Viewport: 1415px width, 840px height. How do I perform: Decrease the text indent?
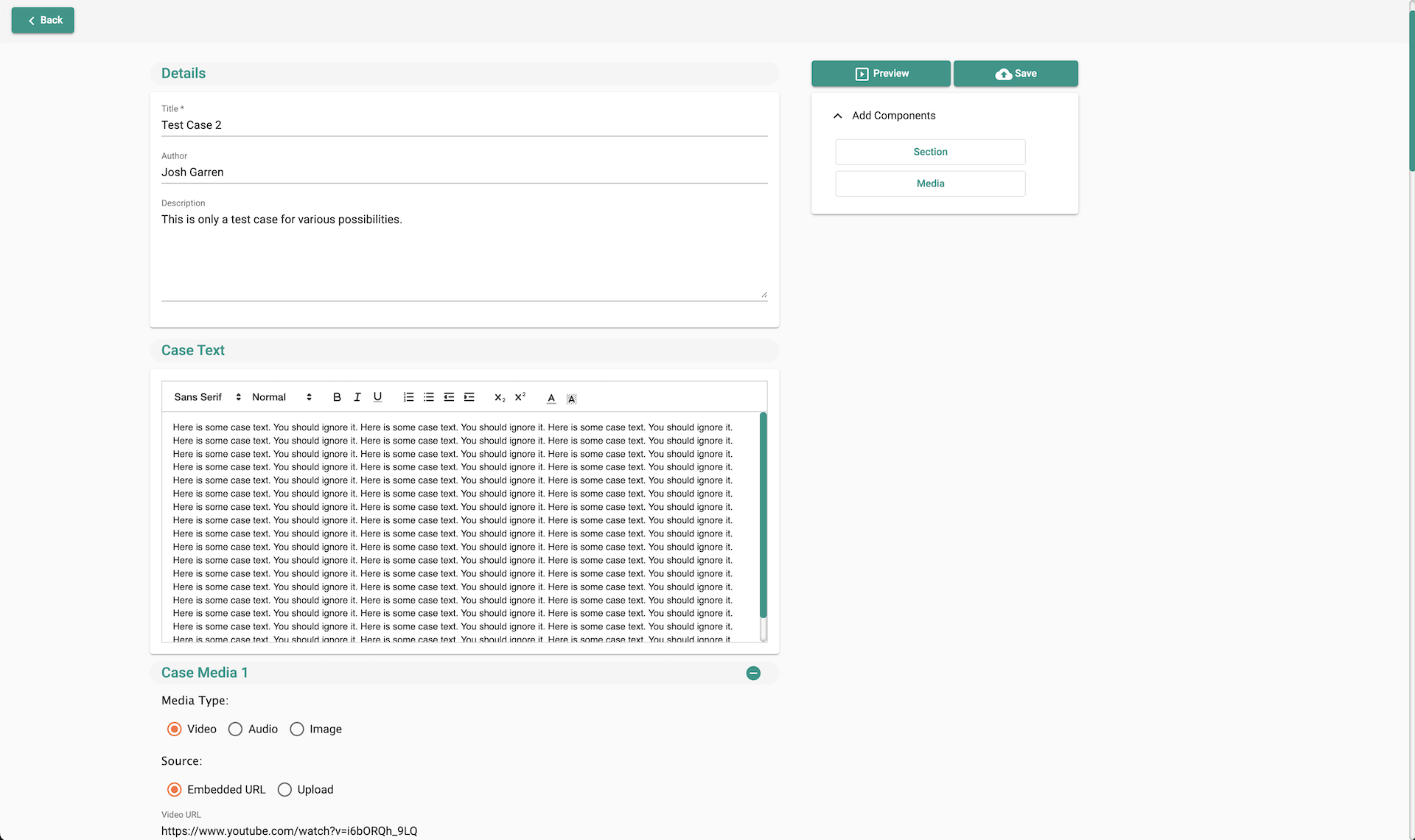pyautogui.click(x=449, y=397)
